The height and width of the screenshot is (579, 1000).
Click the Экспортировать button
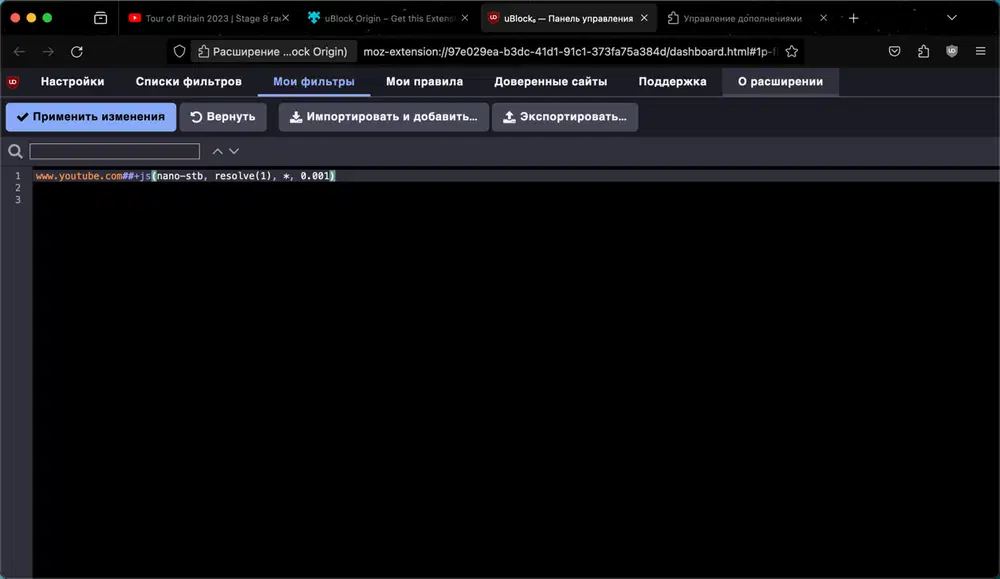point(565,117)
